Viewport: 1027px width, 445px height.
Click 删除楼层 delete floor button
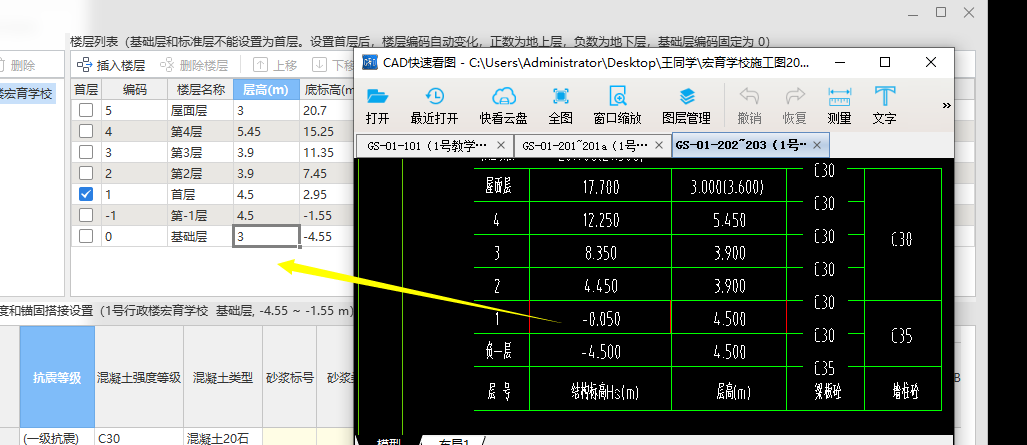194,65
